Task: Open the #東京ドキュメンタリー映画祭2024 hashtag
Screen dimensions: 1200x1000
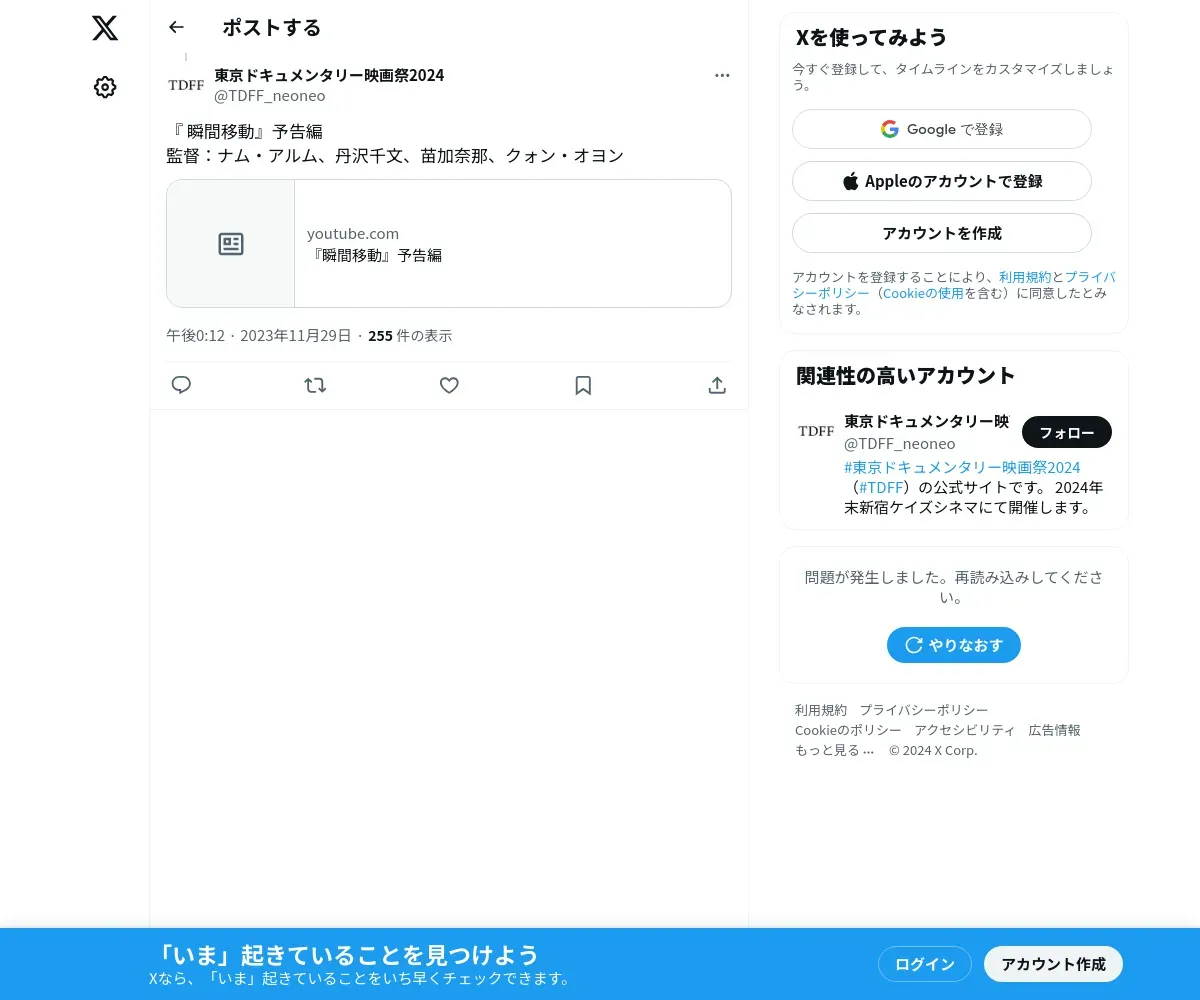Action: coord(962,467)
